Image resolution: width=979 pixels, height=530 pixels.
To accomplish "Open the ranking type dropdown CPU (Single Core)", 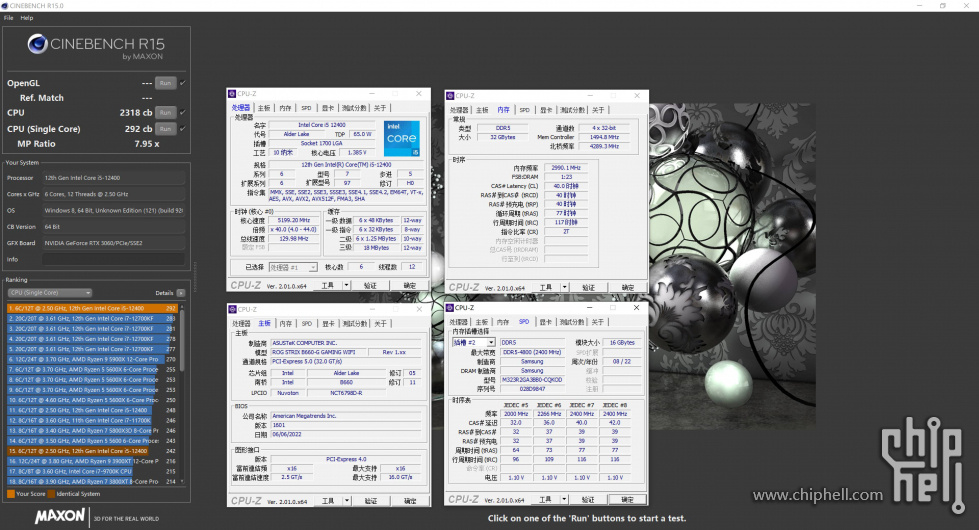I will pos(50,293).
